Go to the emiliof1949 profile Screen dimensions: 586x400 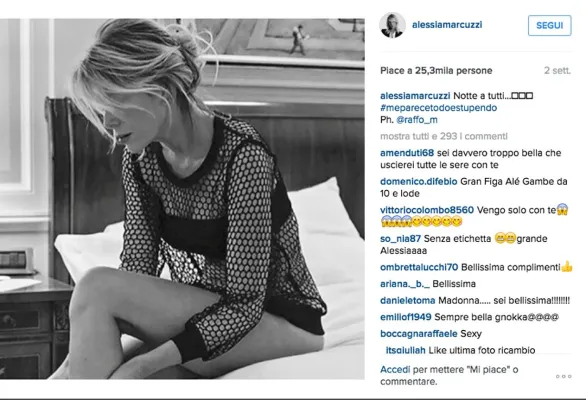pyautogui.click(x=405, y=317)
